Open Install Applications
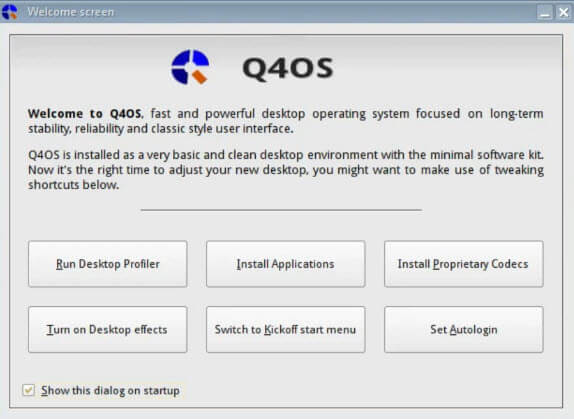Image resolution: width=574 pixels, height=419 pixels. [286, 264]
